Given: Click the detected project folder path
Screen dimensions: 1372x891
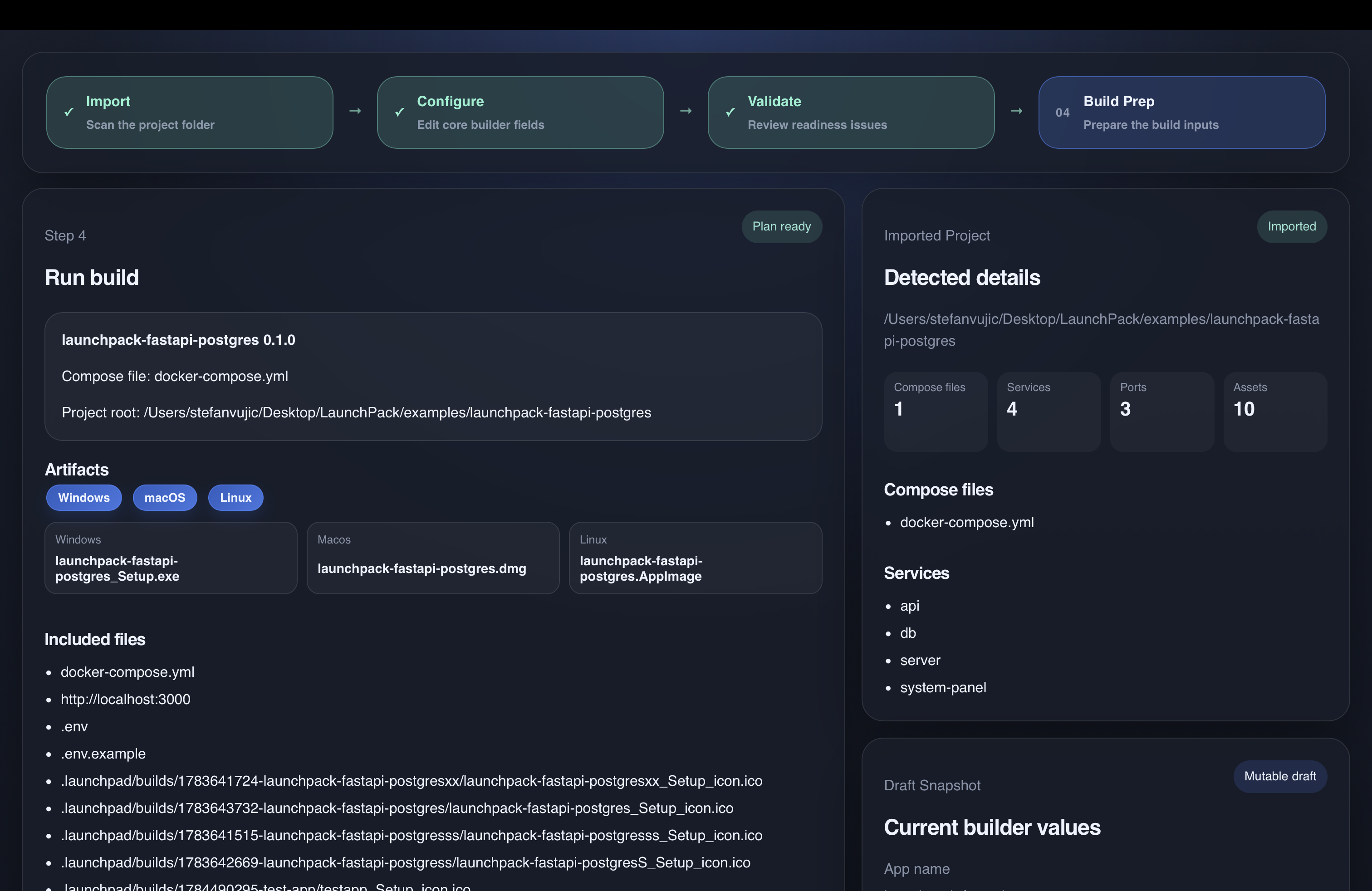Looking at the screenshot, I should [x=1102, y=330].
